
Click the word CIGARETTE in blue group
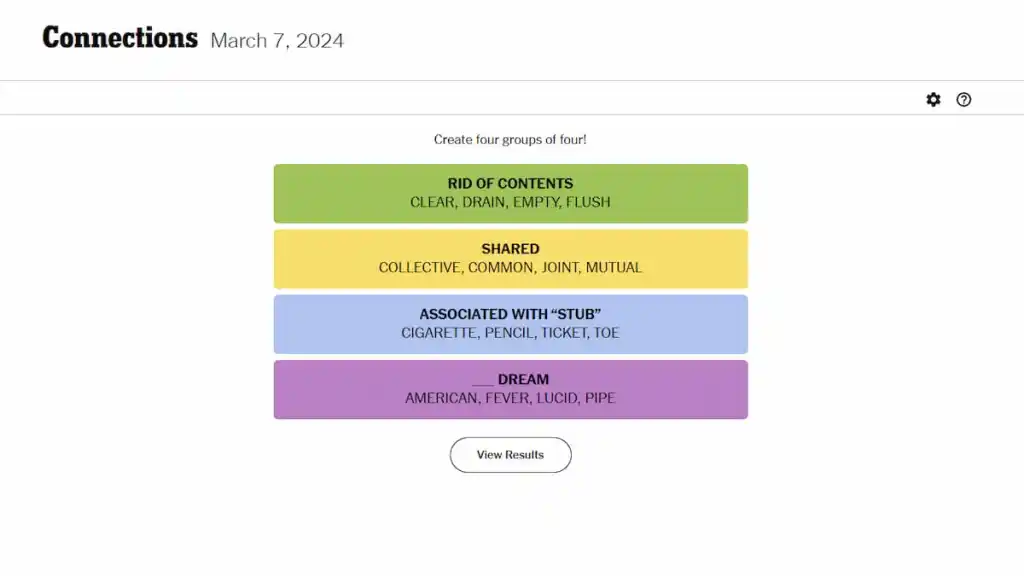click(439, 333)
